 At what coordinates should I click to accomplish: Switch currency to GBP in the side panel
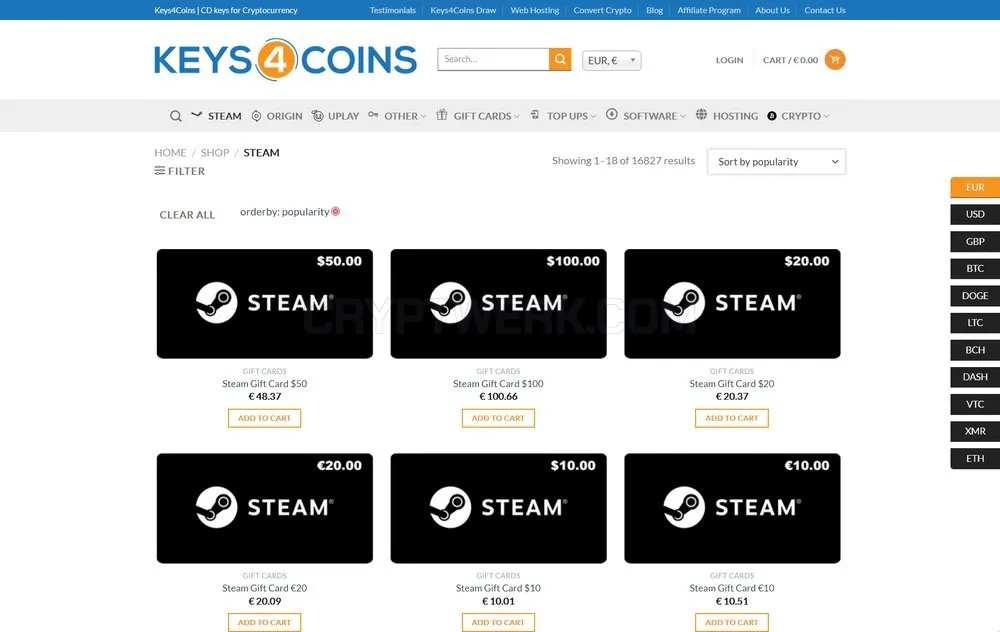pos(975,241)
